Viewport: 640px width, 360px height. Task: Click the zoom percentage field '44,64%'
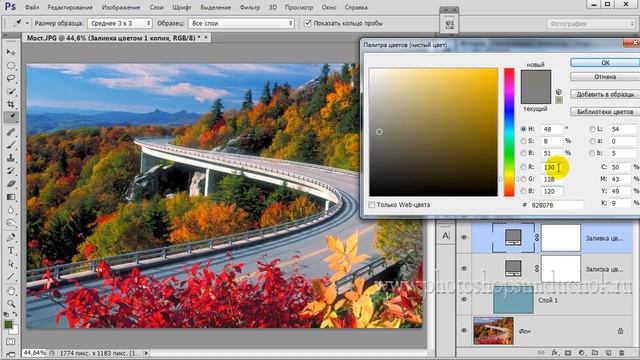coord(35,353)
